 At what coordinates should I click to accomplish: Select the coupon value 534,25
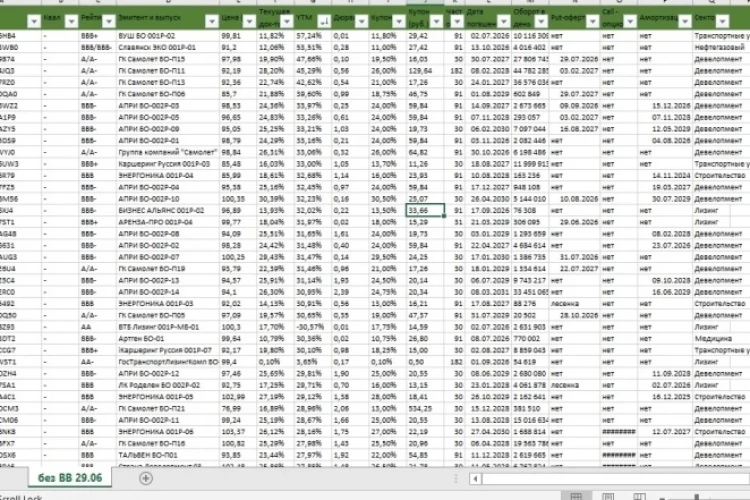point(425,409)
